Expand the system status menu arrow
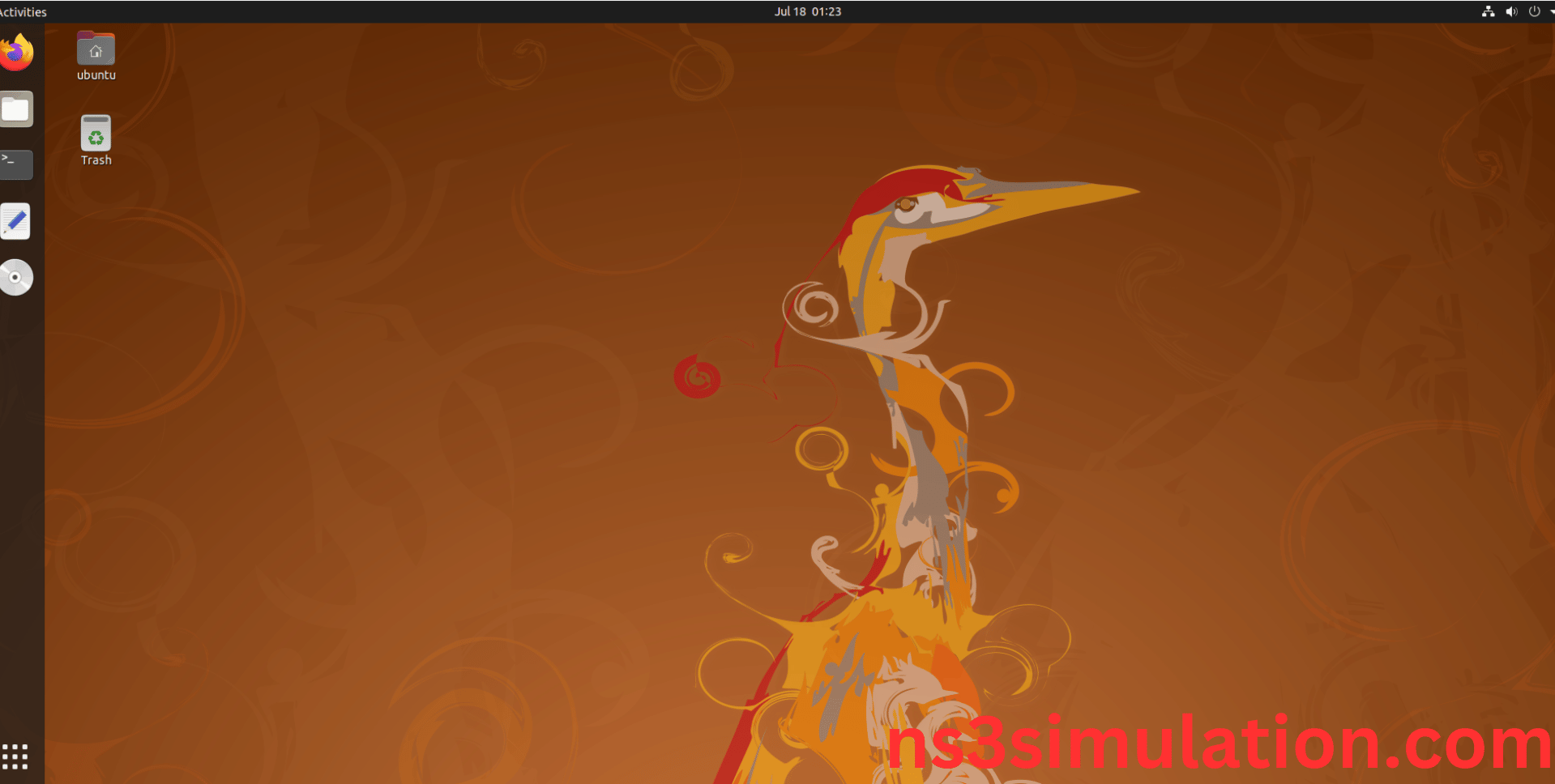Screen dimensions: 1555x784 1551,11
